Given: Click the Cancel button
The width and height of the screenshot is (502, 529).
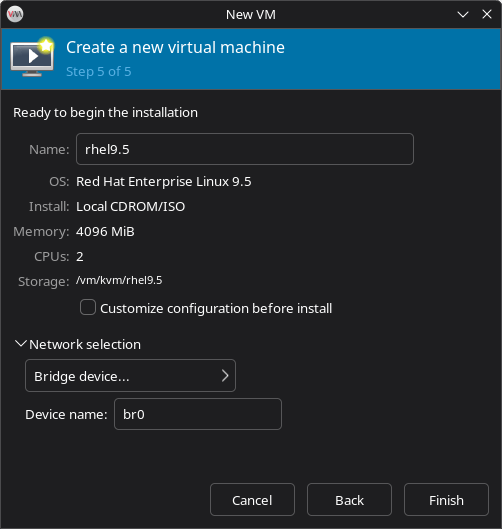Looking at the screenshot, I should click(x=252, y=500).
